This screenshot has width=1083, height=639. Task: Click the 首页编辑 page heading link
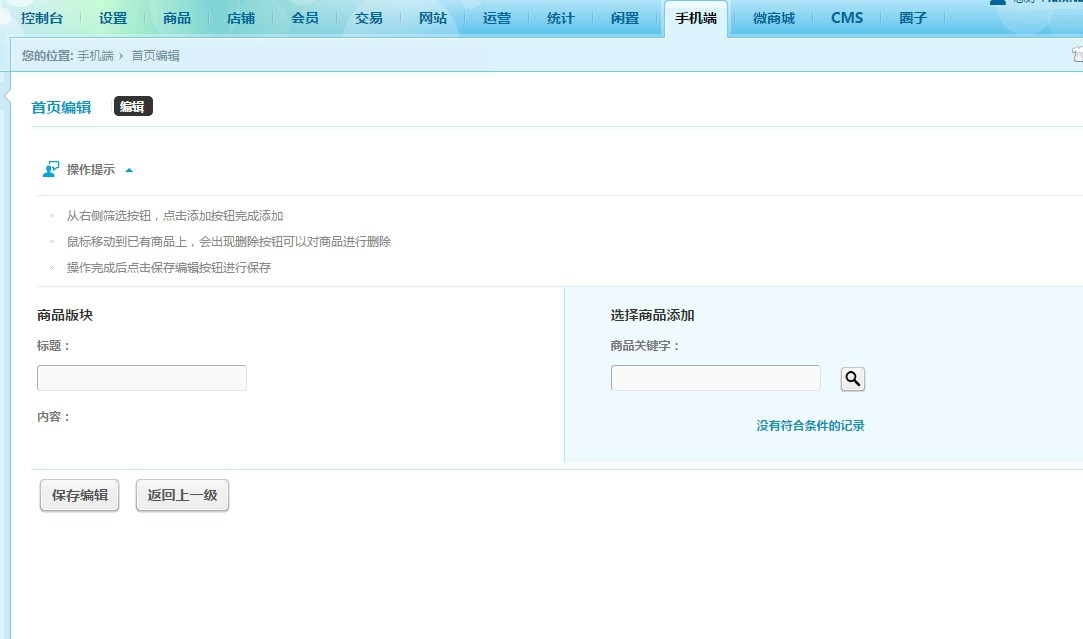click(x=61, y=107)
